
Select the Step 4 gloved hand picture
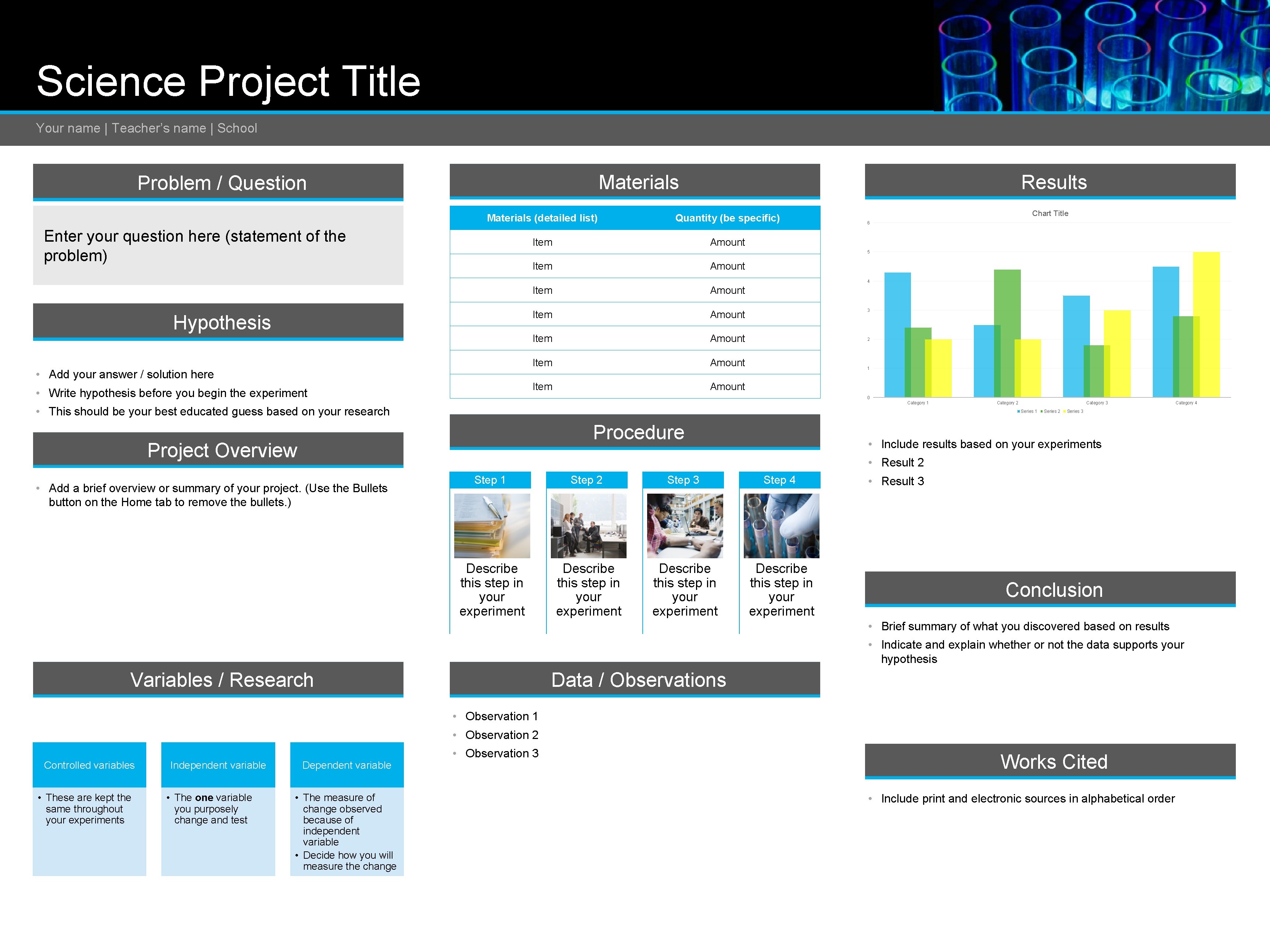[x=781, y=526]
